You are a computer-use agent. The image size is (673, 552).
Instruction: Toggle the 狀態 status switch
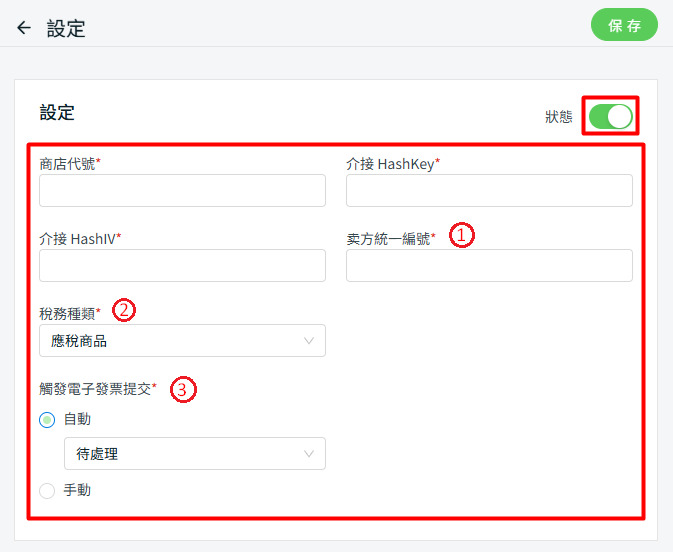610,116
